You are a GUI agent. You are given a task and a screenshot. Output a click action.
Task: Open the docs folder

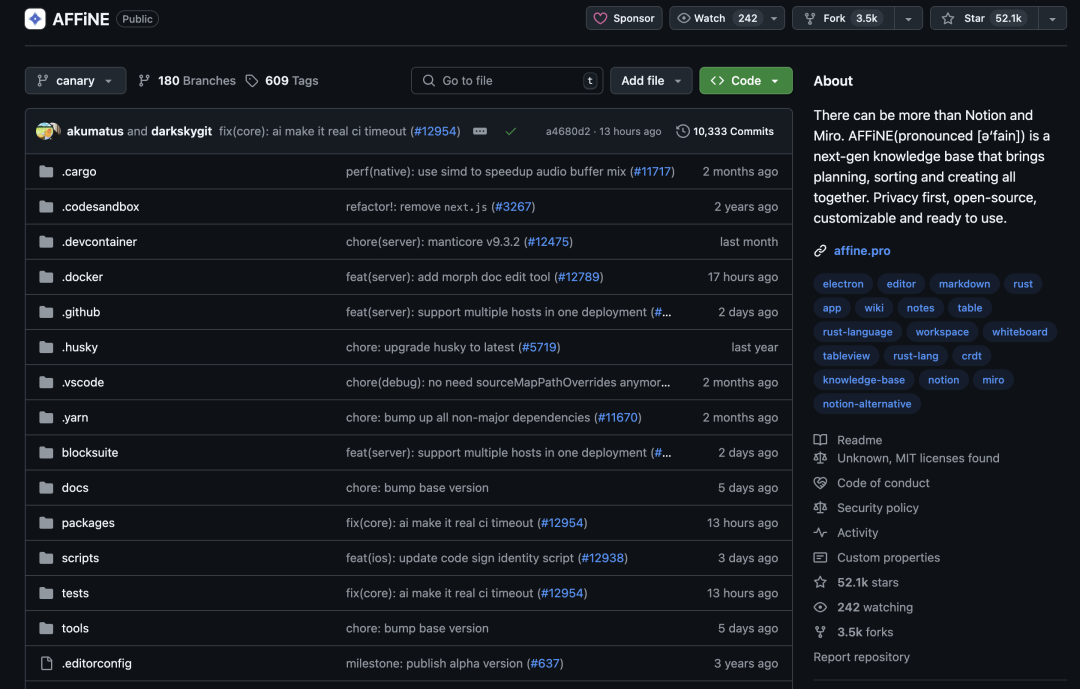[75, 488]
